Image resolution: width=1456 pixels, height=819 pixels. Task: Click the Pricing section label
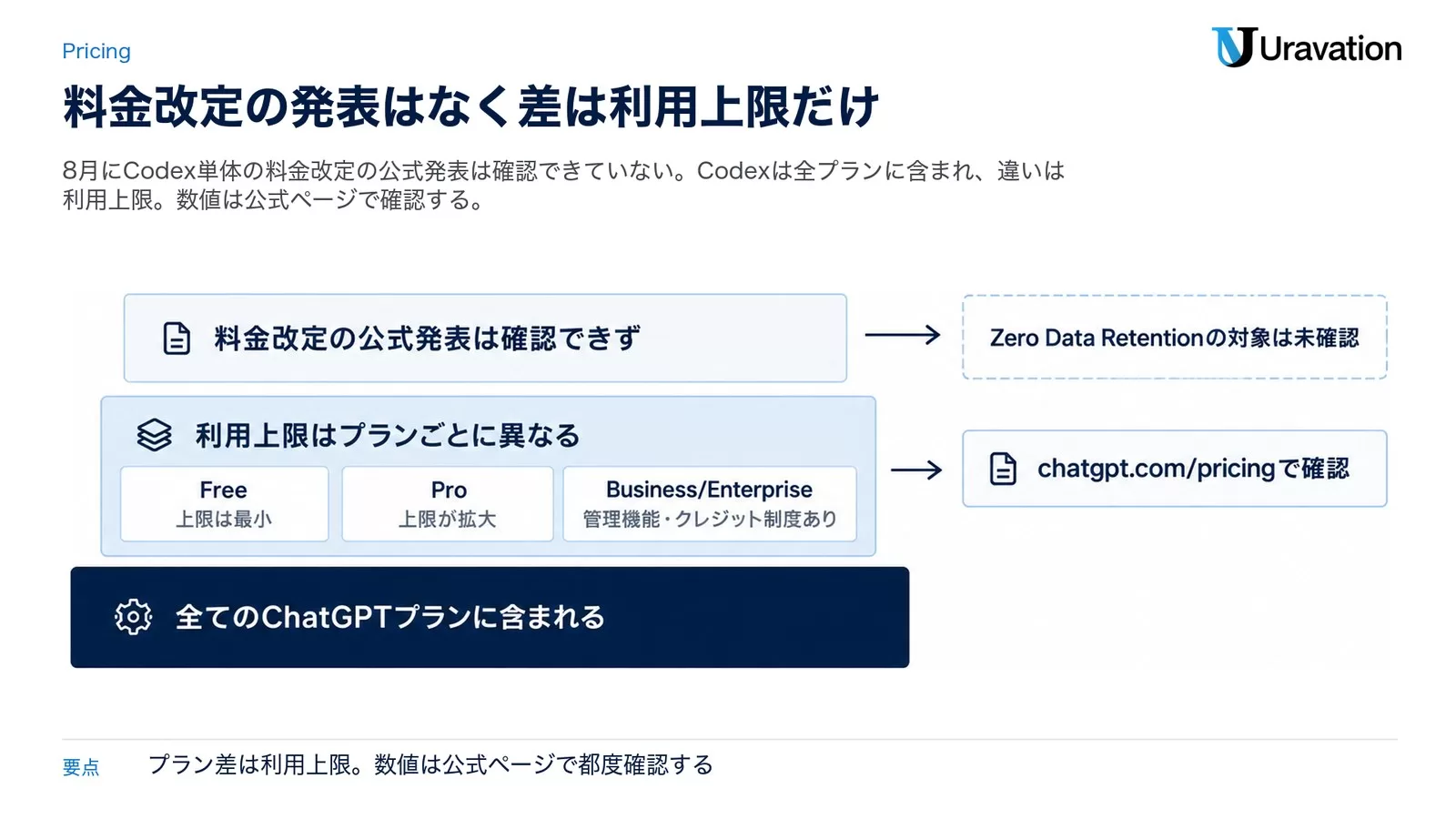[96, 51]
